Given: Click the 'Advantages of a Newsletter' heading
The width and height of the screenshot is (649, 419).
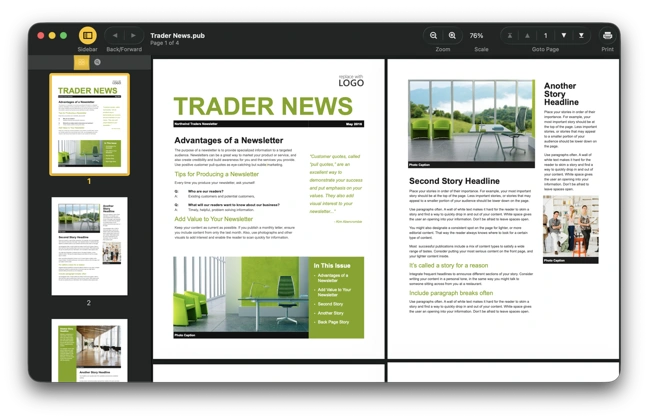Looking at the screenshot, I should tap(228, 140).
